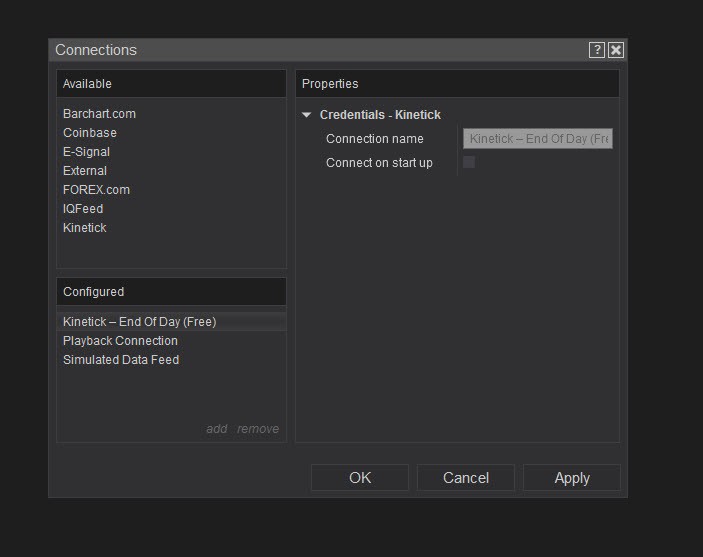Select Kinetick – End Of Day (Free) configured connection
Screen dimensions: 703x557
pyautogui.click(x=139, y=322)
